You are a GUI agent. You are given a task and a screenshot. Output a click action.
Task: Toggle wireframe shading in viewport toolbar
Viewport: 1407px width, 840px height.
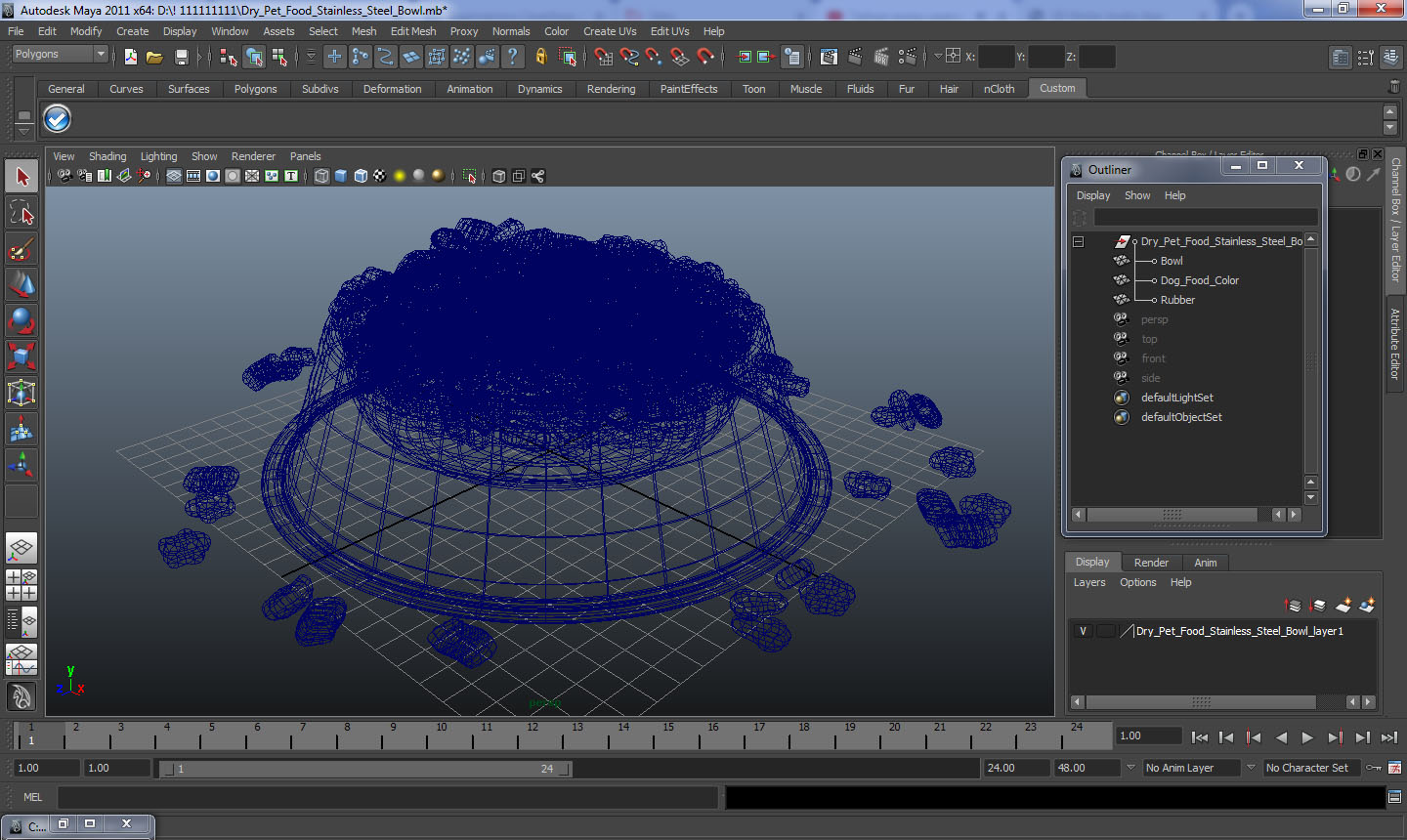tap(321, 176)
